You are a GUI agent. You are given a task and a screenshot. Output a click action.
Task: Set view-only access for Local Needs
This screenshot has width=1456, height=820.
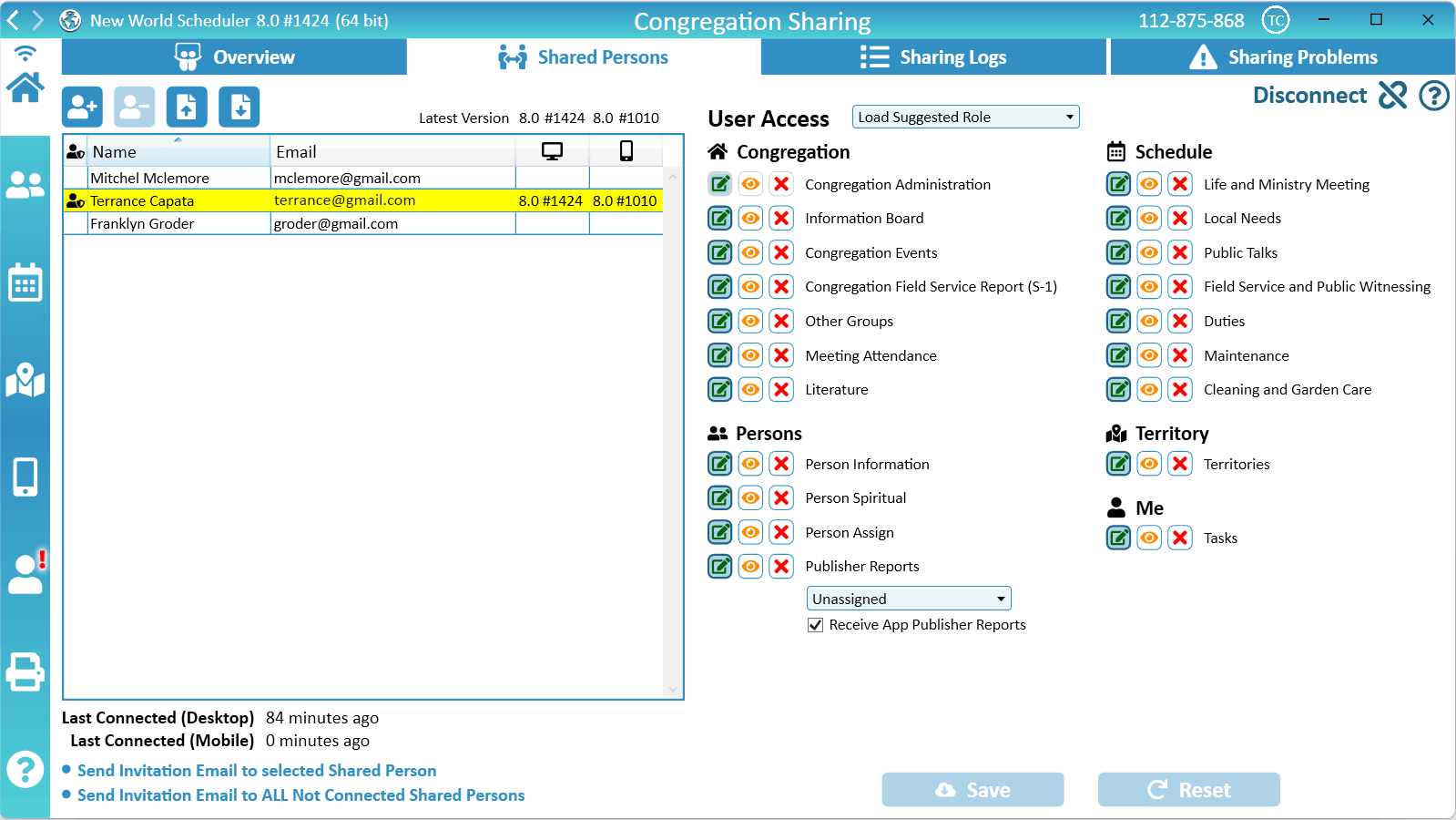pos(1150,219)
